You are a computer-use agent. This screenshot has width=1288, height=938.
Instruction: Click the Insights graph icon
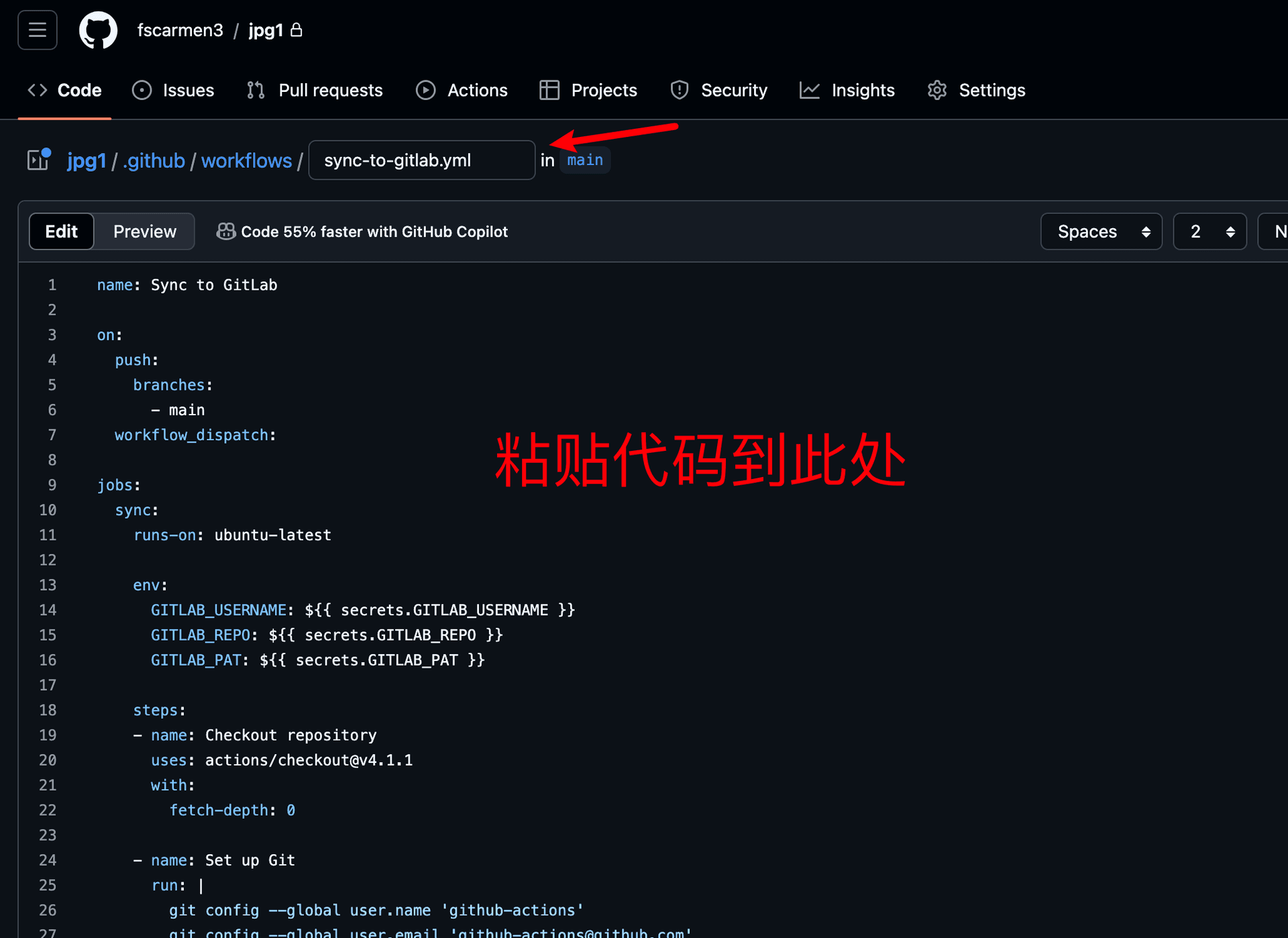point(810,90)
